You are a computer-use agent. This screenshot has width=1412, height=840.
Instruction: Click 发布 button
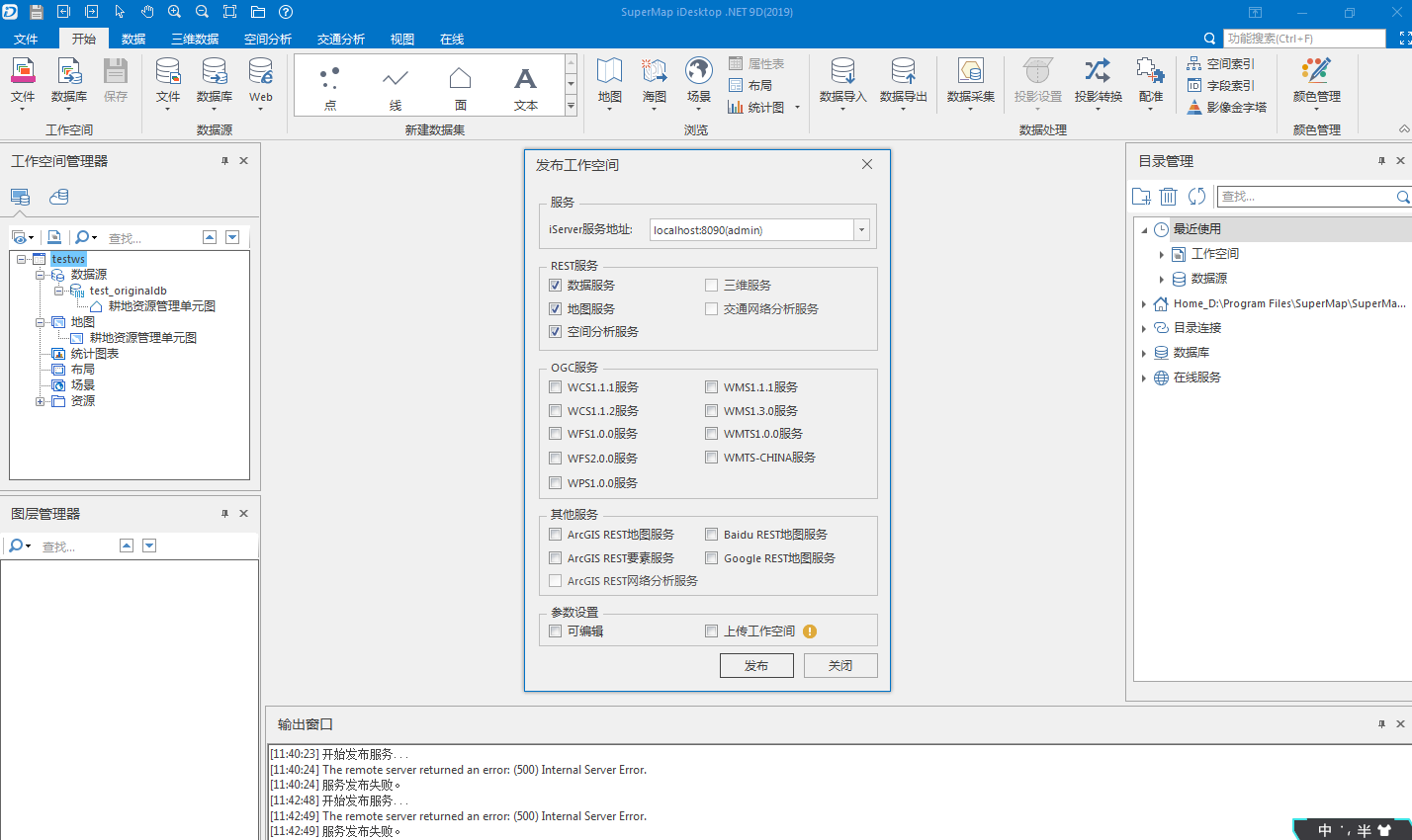tap(756, 666)
